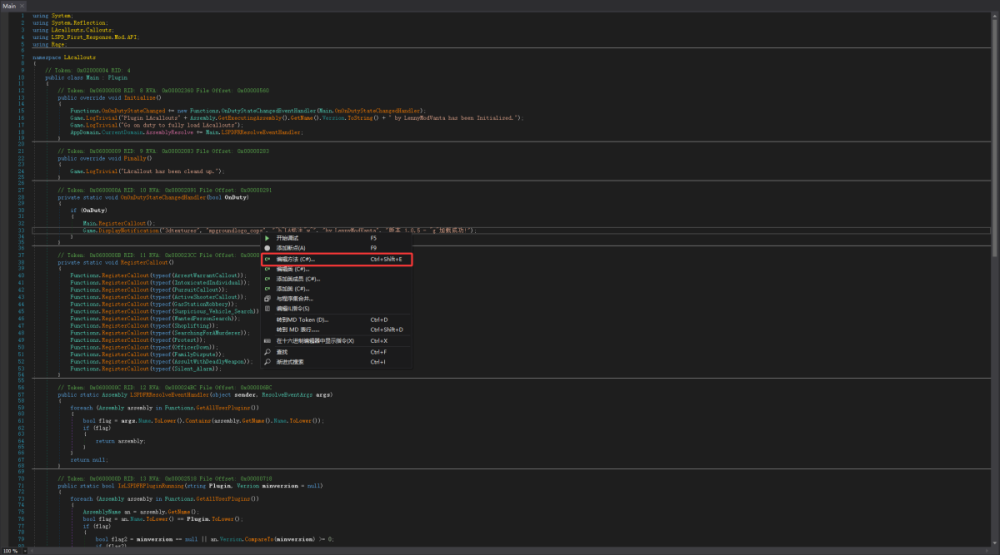This screenshot has width=1000, height=555.
Task: Click 'DisplayNotification' call on line 33
Action: tap(129, 230)
